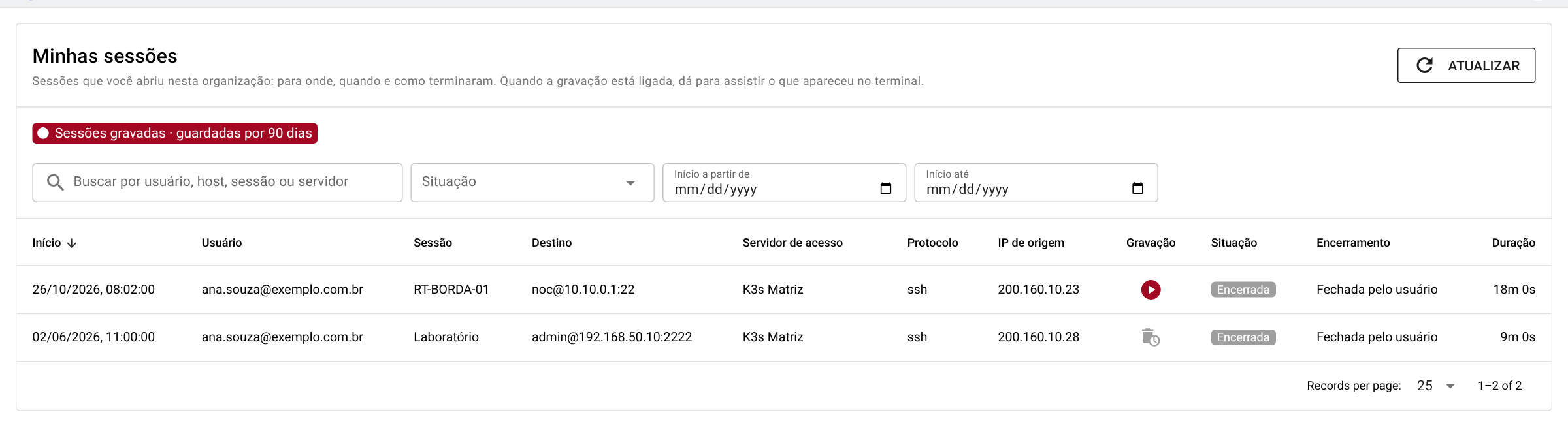
Task: Sort by the Protocolo column header
Action: pyautogui.click(x=932, y=243)
